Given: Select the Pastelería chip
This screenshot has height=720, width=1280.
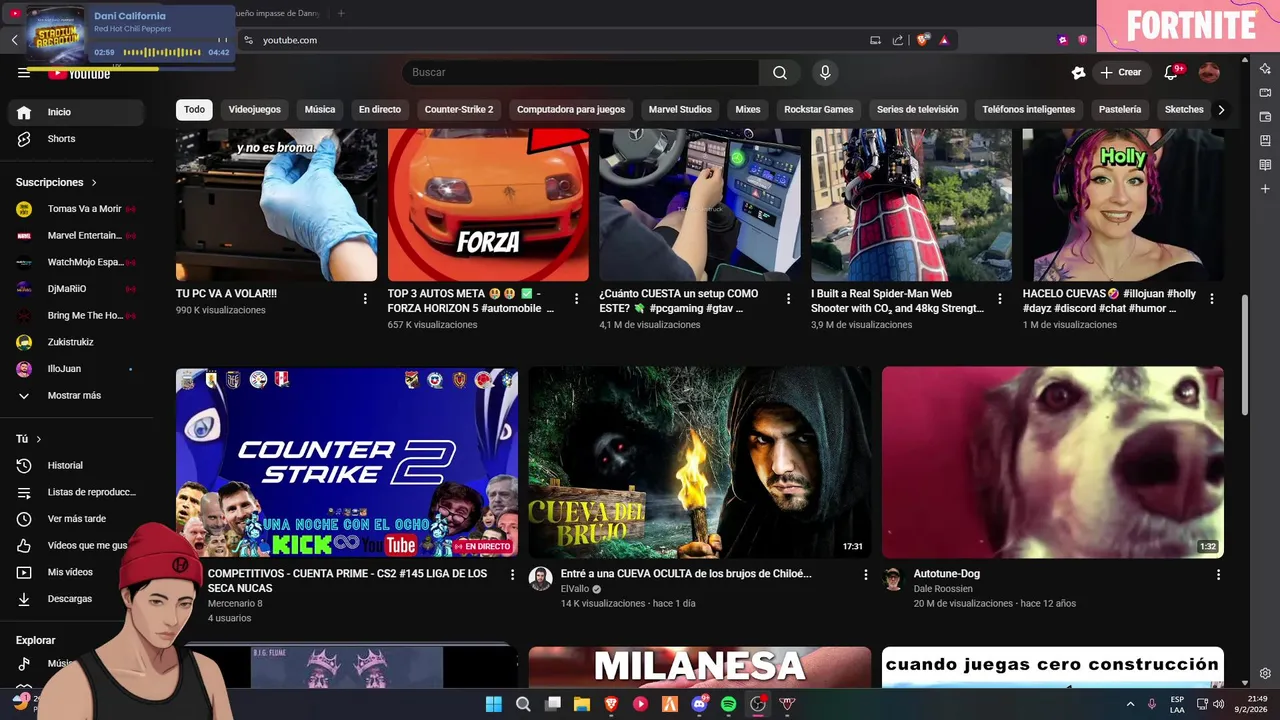Looking at the screenshot, I should 1120,110.
